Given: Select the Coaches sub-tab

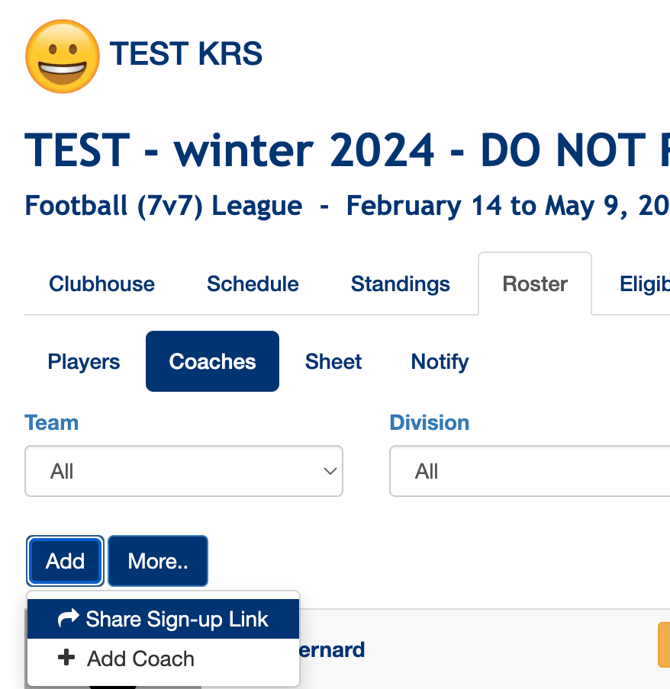Looking at the screenshot, I should coord(212,362).
